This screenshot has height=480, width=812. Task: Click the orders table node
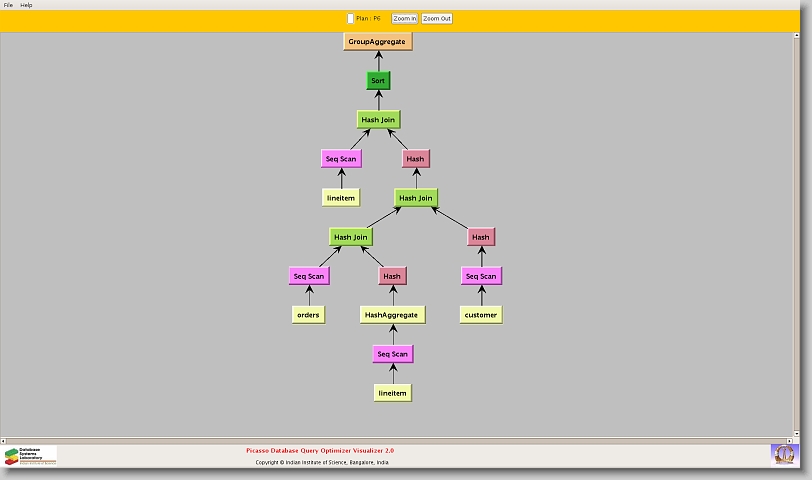(309, 315)
